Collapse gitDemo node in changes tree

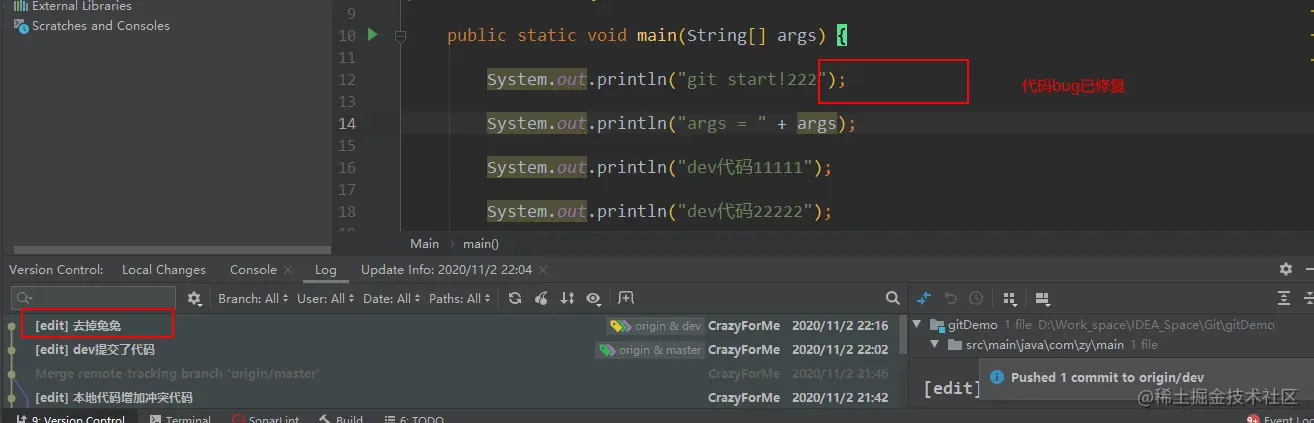918,325
